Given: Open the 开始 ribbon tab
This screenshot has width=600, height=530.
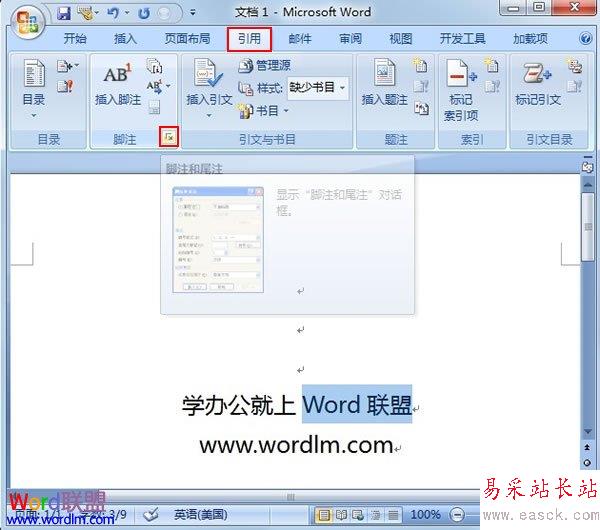Looking at the screenshot, I should (75, 39).
